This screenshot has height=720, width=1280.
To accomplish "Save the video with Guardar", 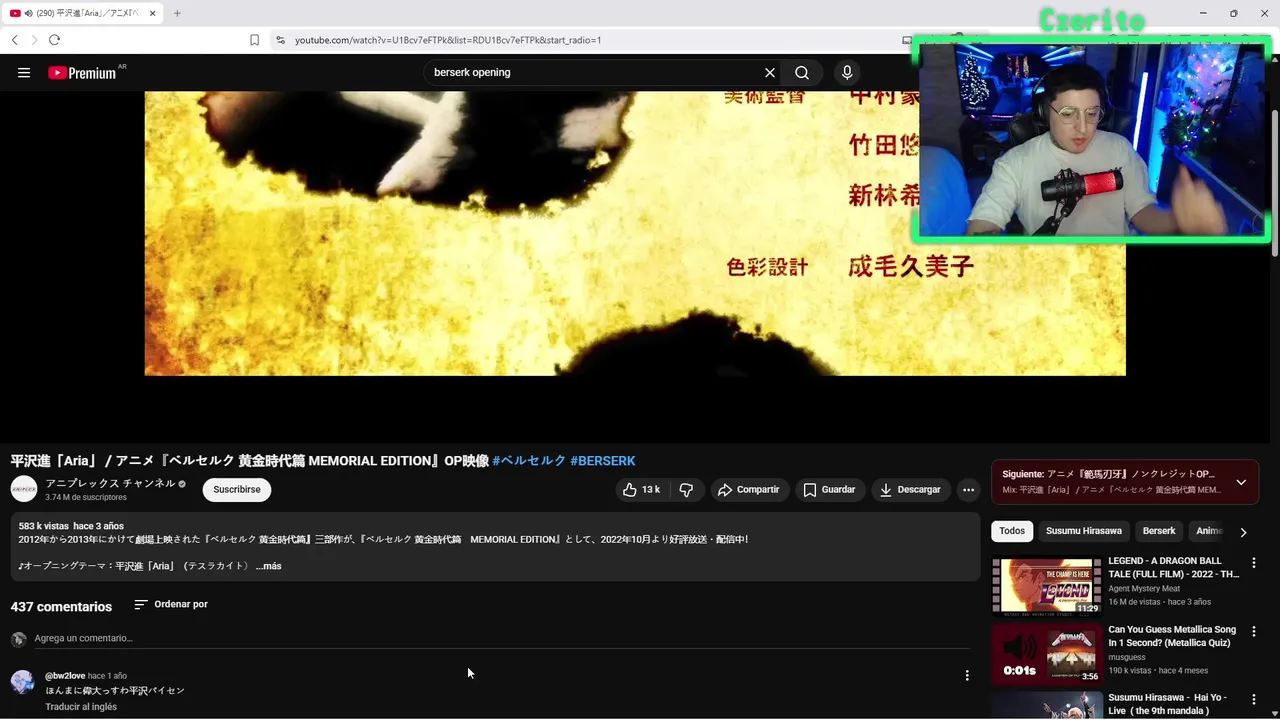I will (830, 490).
